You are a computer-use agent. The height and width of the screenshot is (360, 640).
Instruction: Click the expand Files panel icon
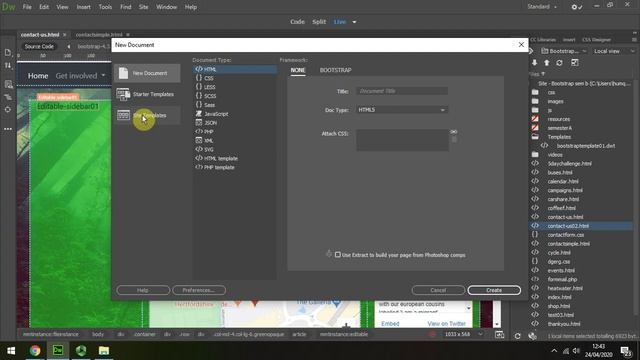pos(575,63)
